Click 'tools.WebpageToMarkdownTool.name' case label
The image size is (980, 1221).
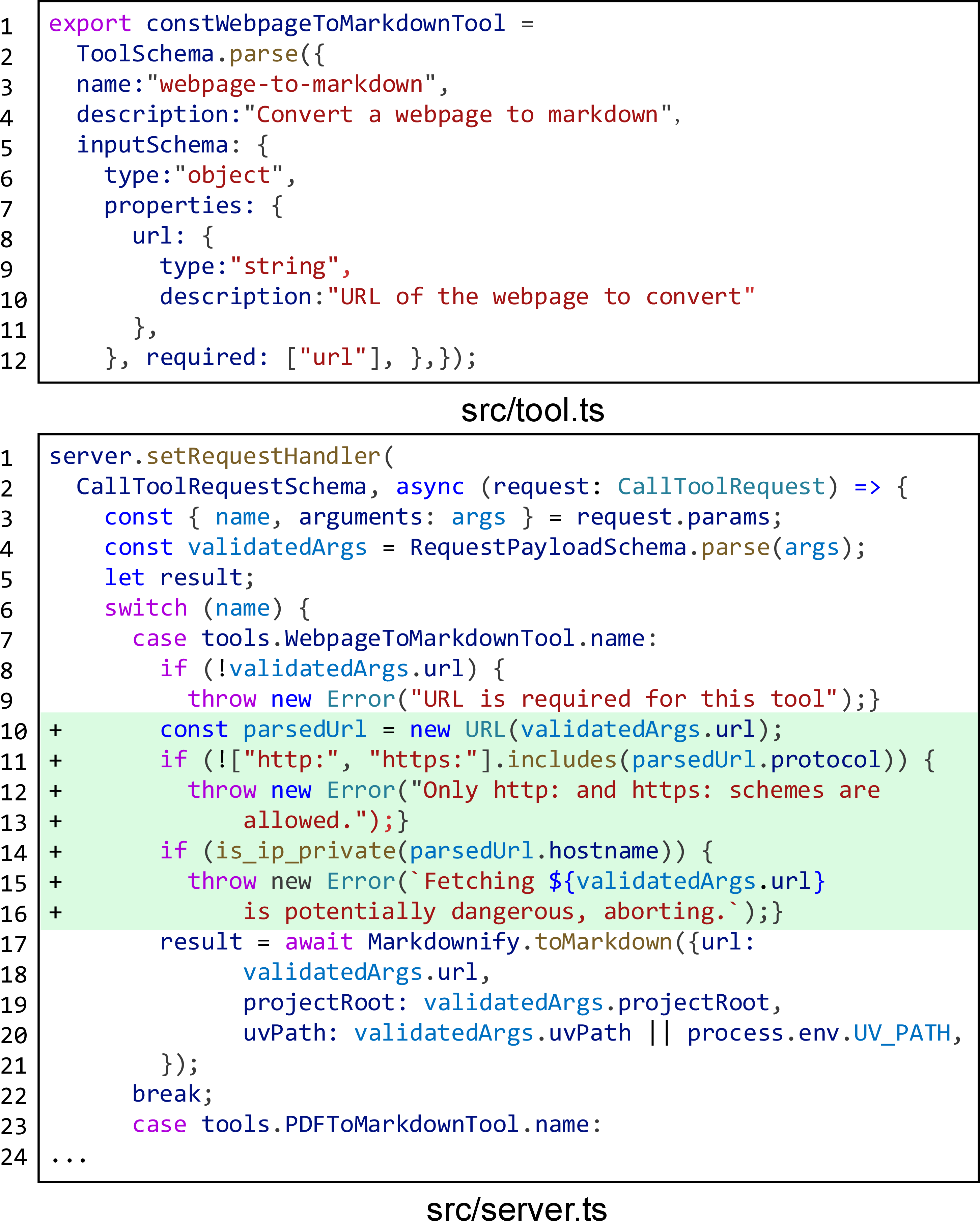click(x=423, y=639)
